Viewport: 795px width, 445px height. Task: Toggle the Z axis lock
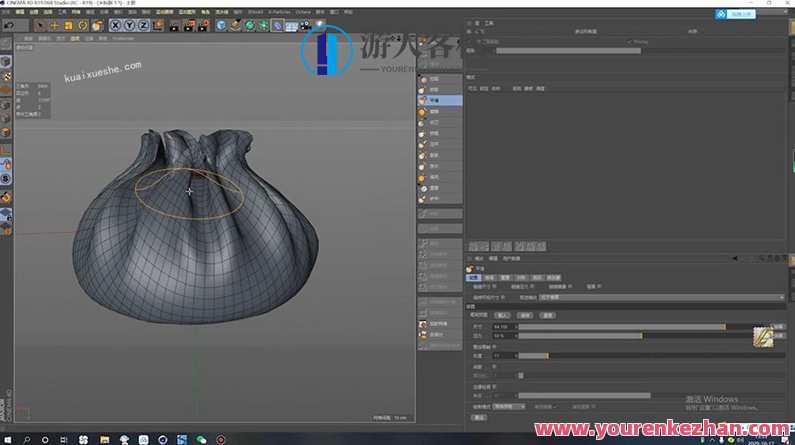point(144,24)
